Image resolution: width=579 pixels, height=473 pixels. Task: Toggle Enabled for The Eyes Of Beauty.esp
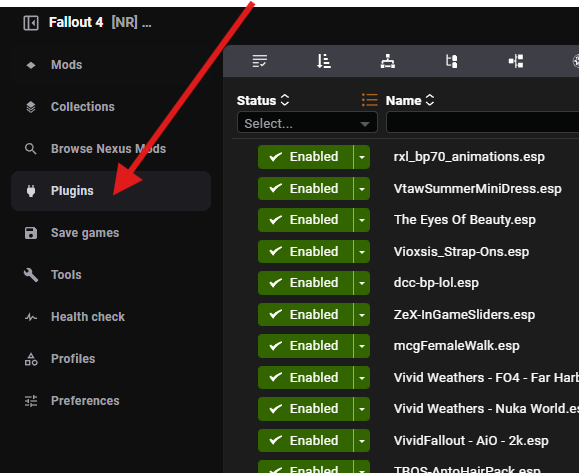305,220
